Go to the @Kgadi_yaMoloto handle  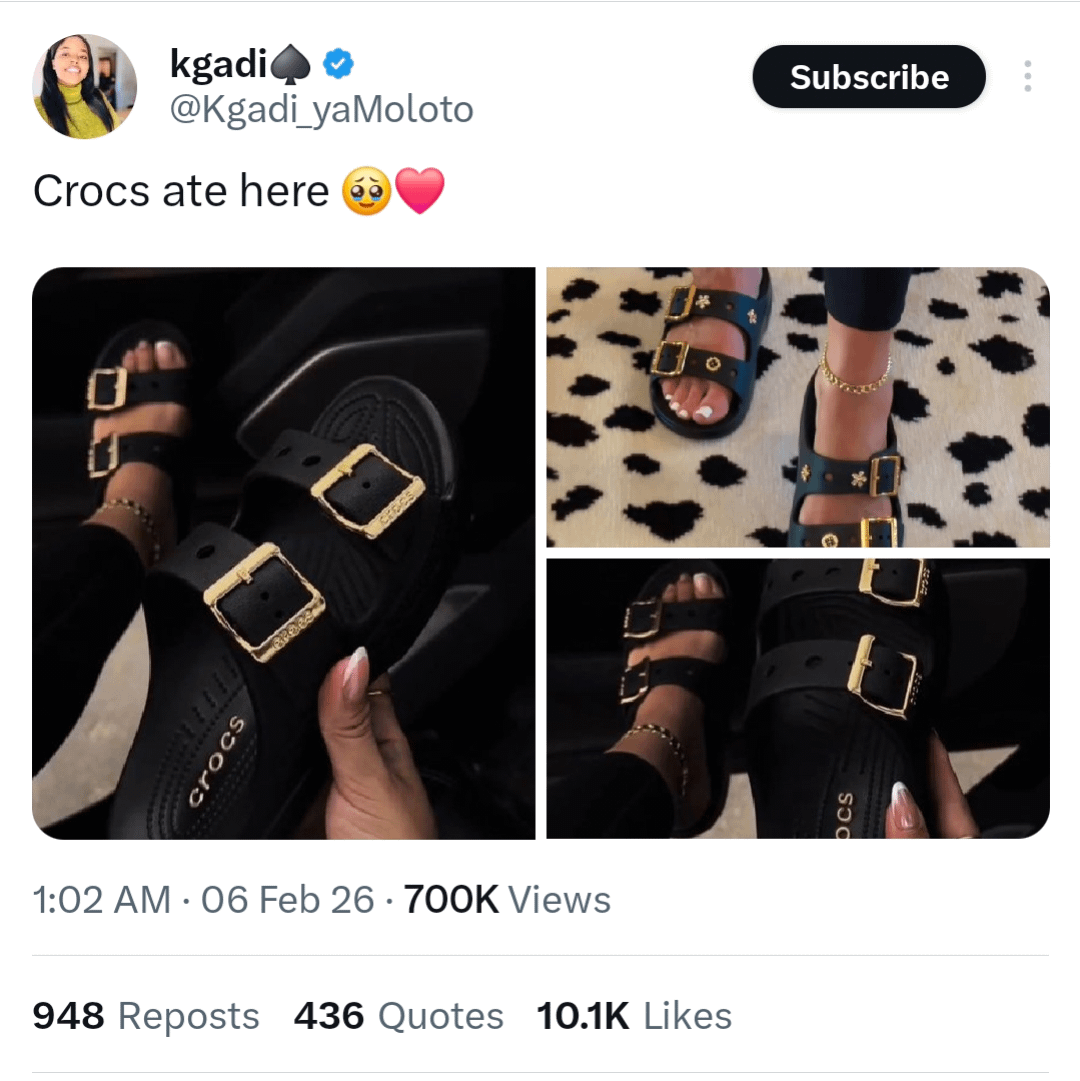coord(321,109)
